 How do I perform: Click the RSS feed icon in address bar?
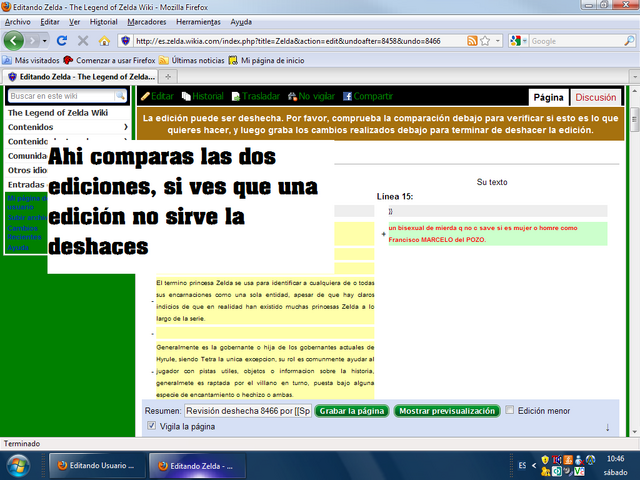pos(472,41)
